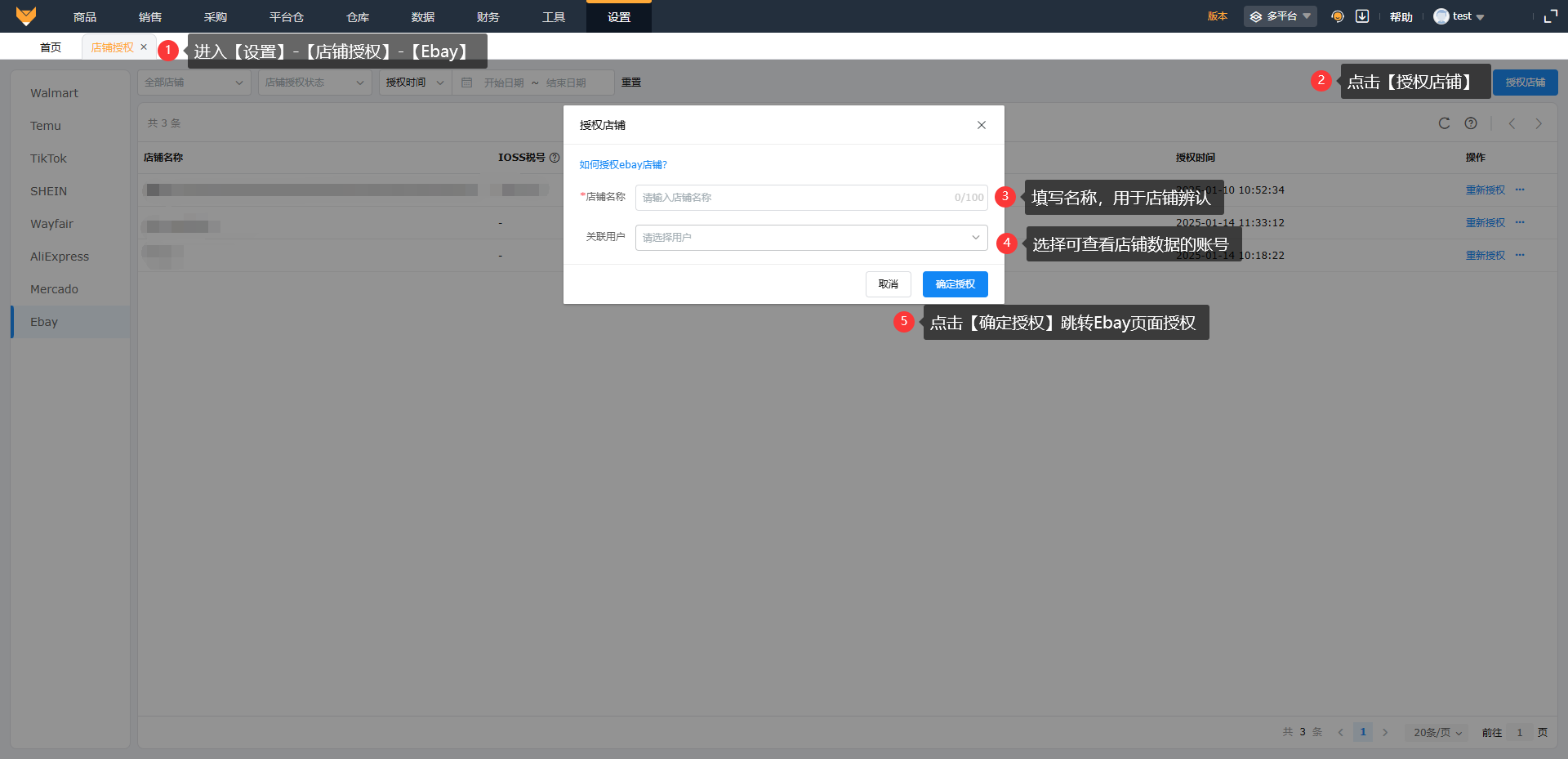1568x759 pixels.
Task: Open the 设置 menu
Action: 619,16
